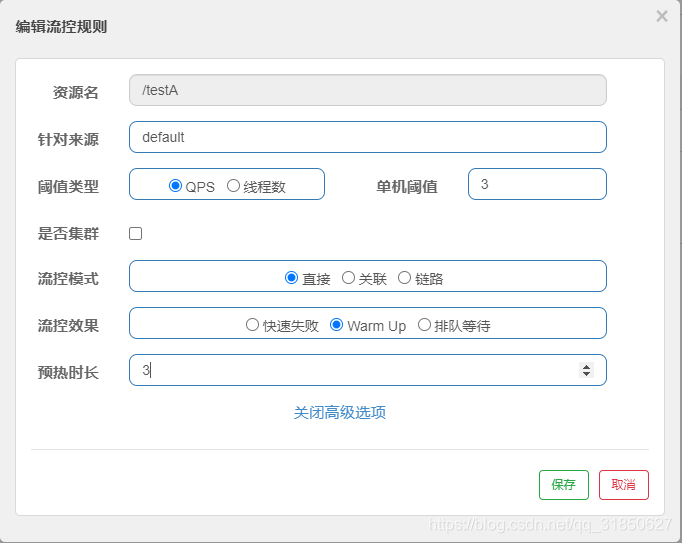Click the 预热时长 input field

pos(368,370)
